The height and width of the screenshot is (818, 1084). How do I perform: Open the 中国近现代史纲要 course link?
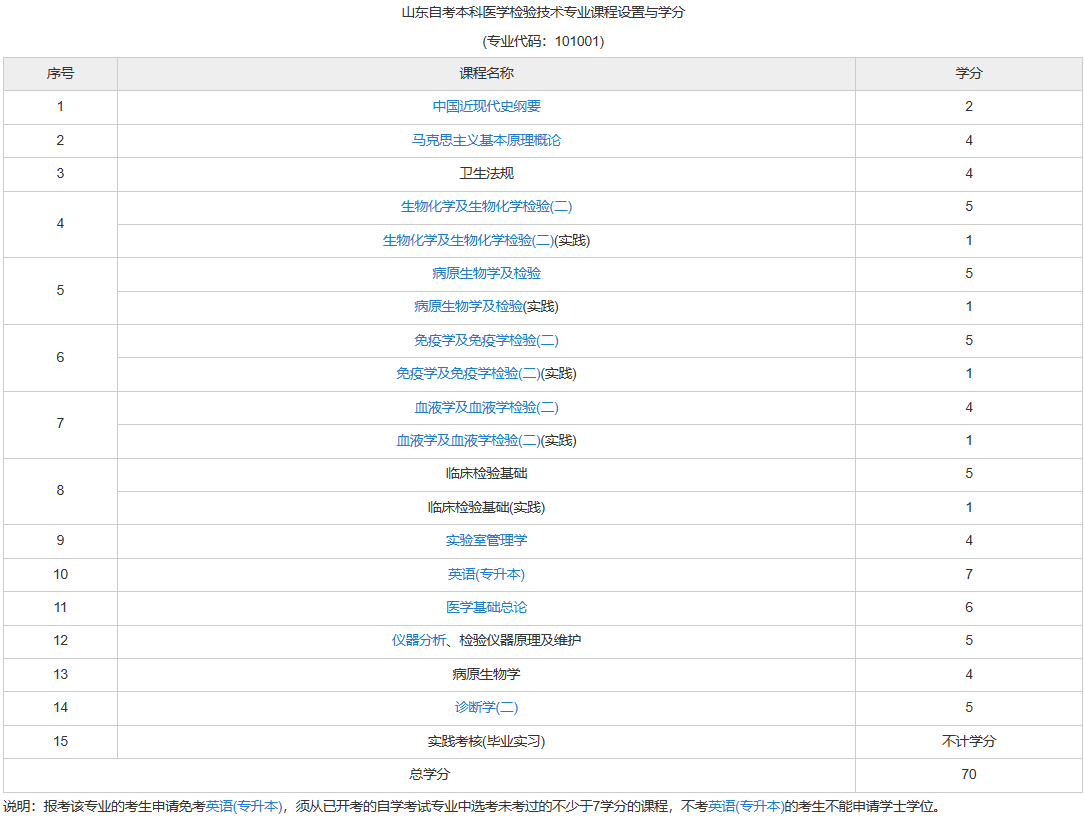[x=485, y=106]
